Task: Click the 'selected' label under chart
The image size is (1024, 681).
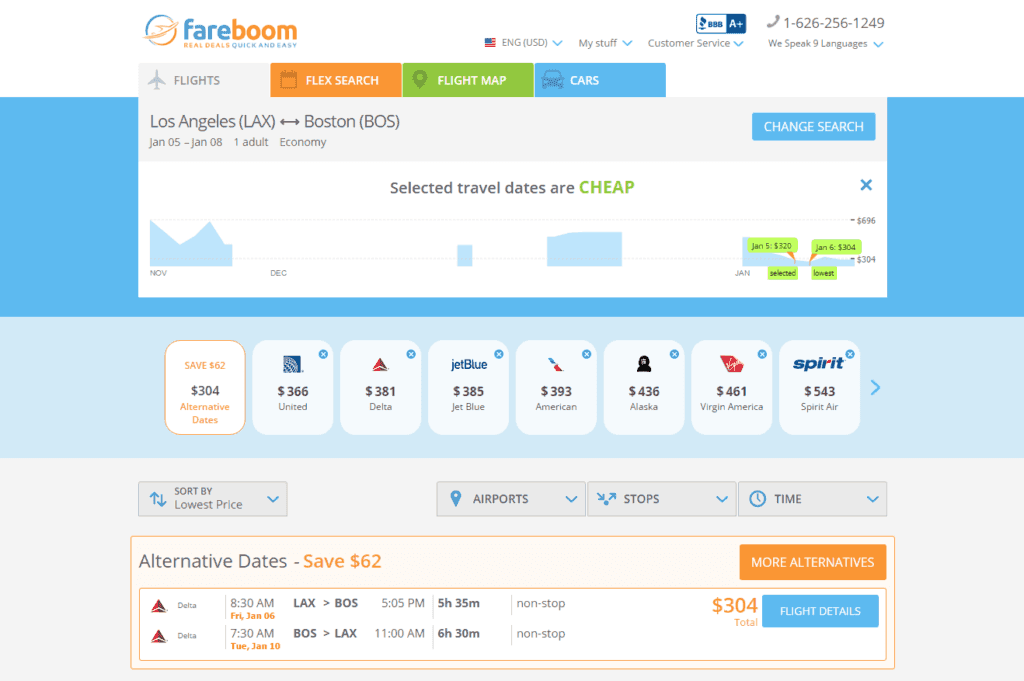Action: point(782,273)
